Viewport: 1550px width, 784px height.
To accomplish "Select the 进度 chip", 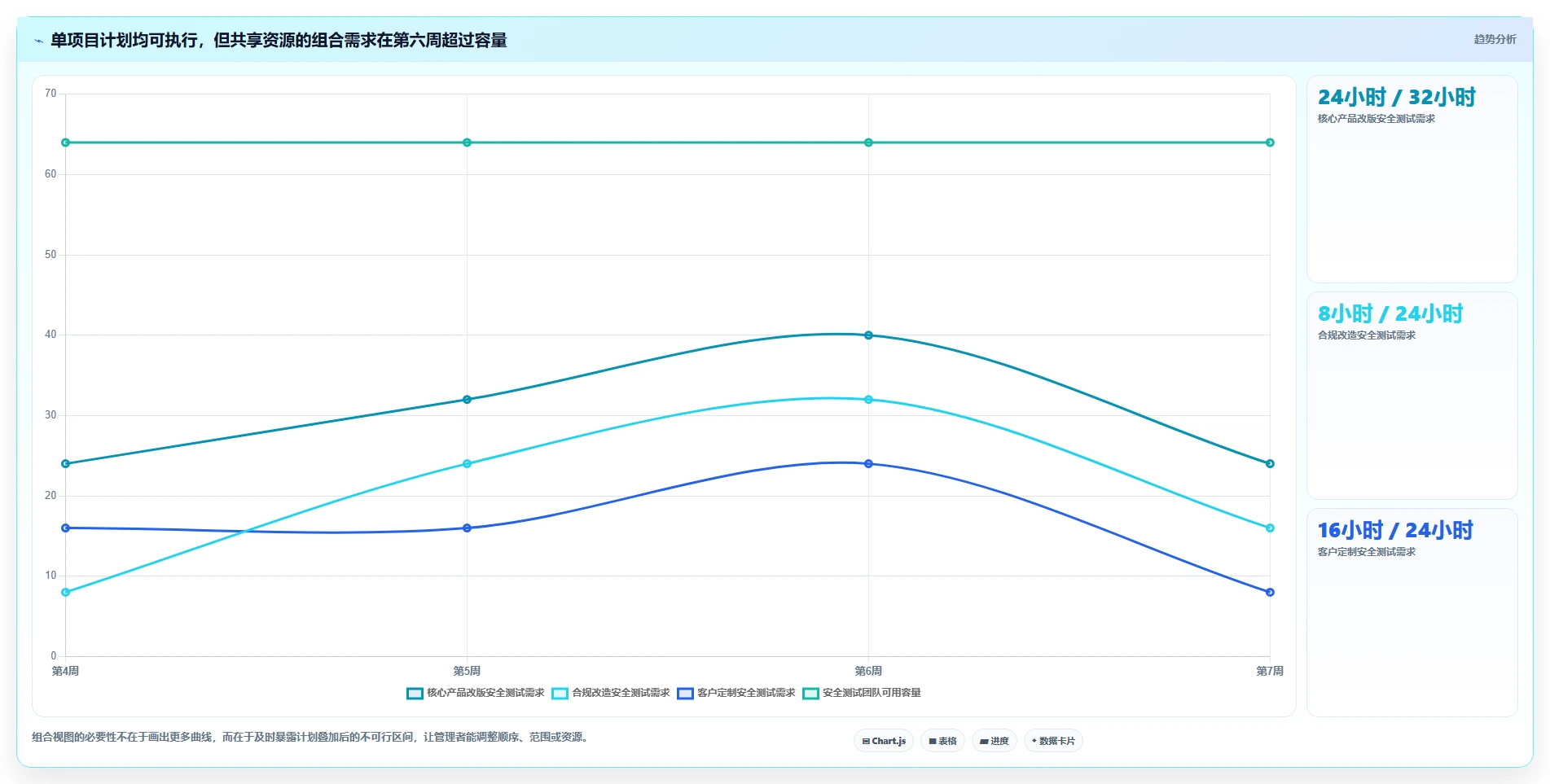I will coord(994,741).
